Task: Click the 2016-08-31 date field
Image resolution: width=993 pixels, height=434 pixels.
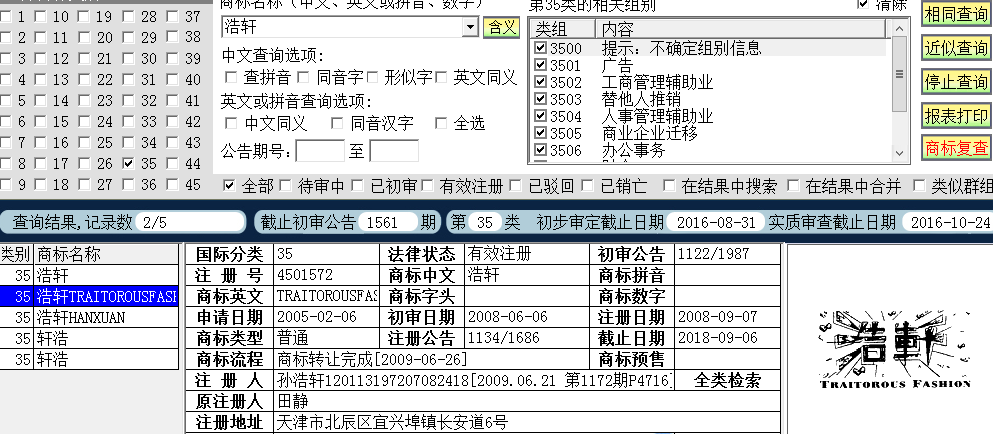Action: click(x=716, y=222)
